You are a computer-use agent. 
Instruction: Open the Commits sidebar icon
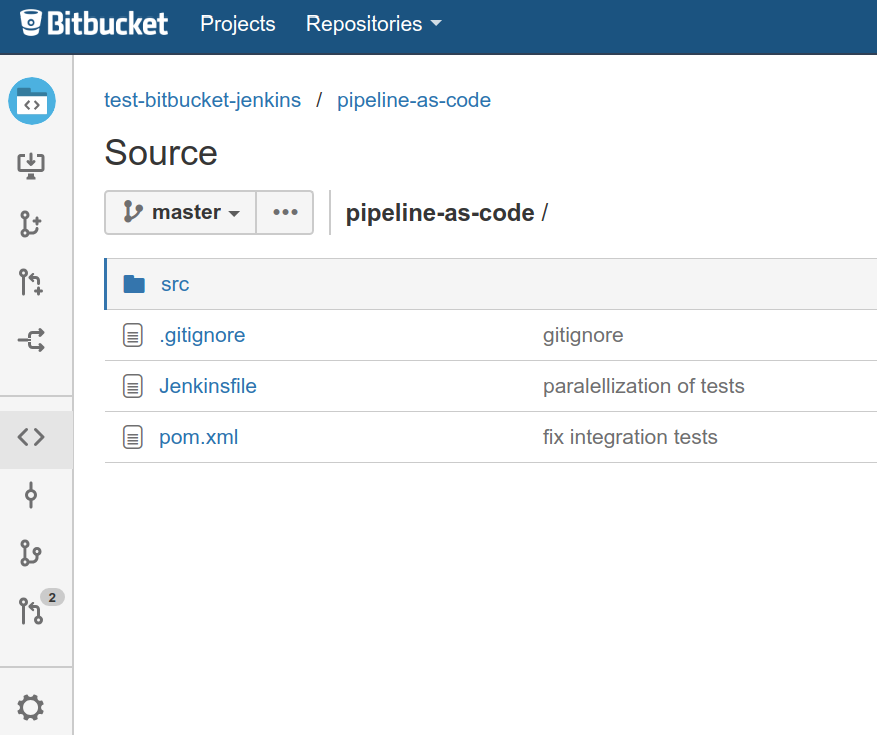pyautogui.click(x=32, y=495)
